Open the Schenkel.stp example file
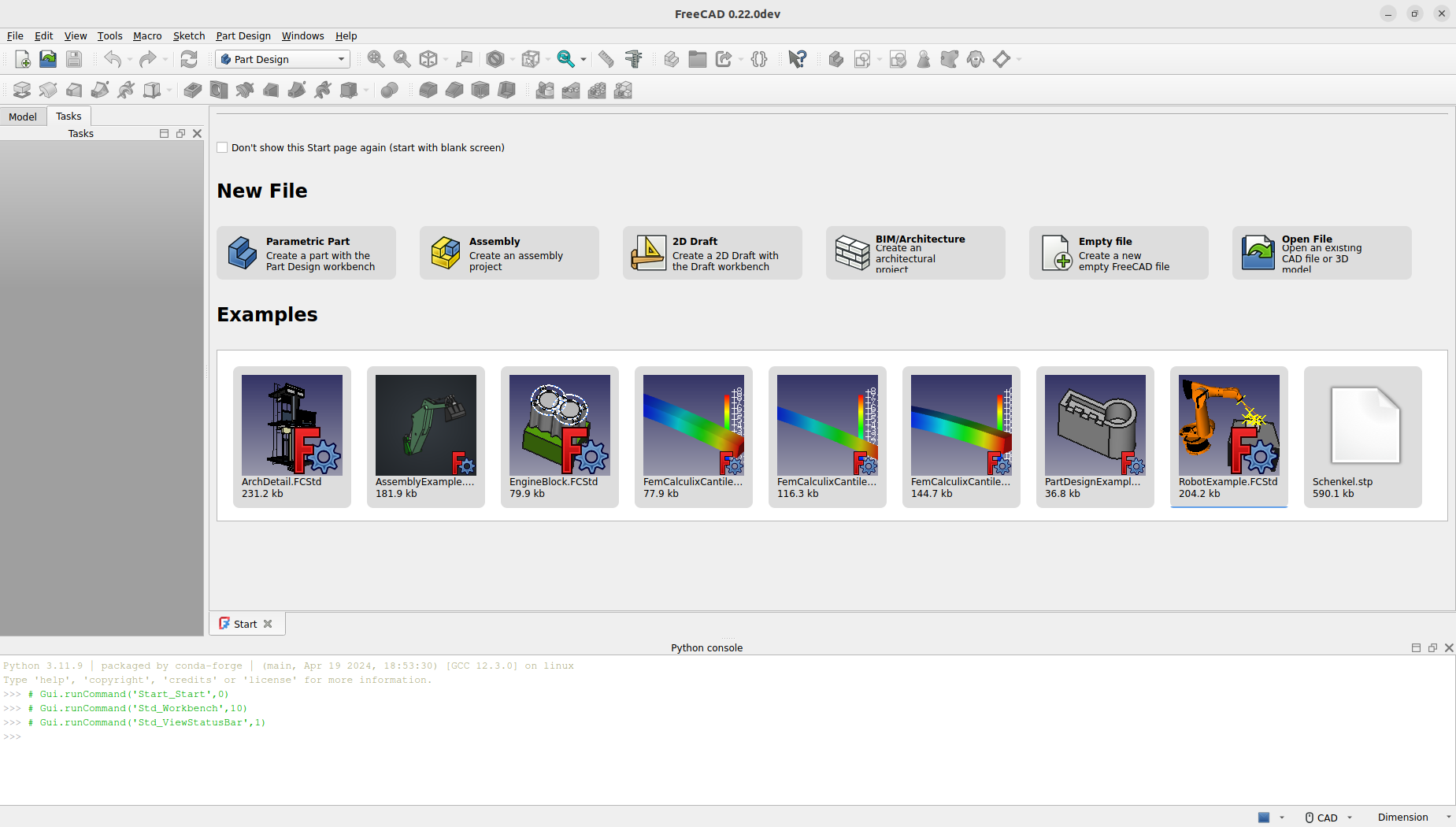 click(x=1363, y=437)
